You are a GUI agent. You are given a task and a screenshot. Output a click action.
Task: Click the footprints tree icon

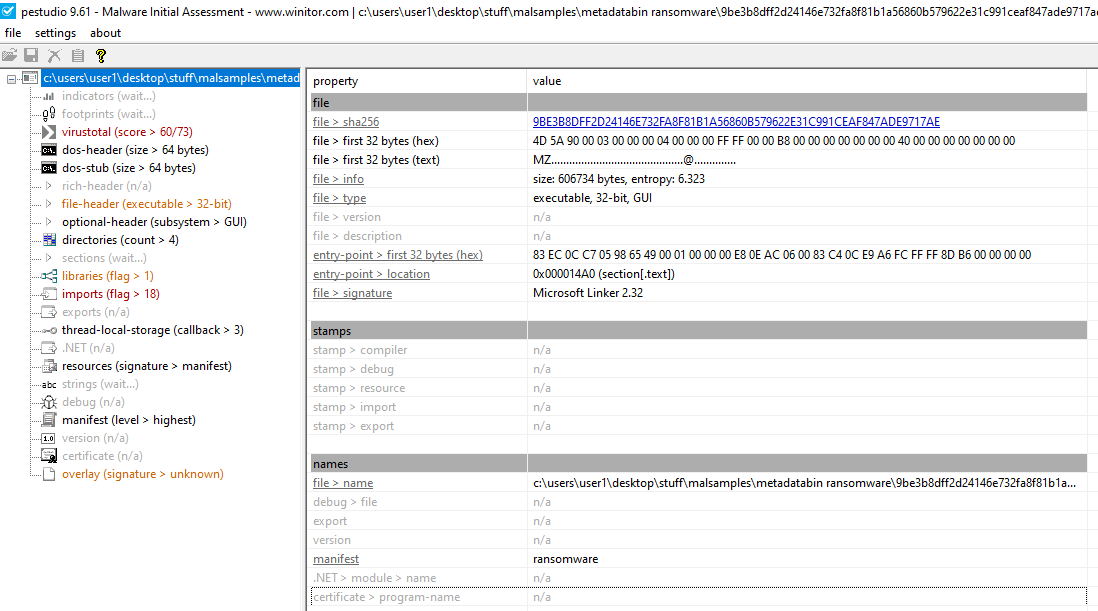(x=49, y=114)
